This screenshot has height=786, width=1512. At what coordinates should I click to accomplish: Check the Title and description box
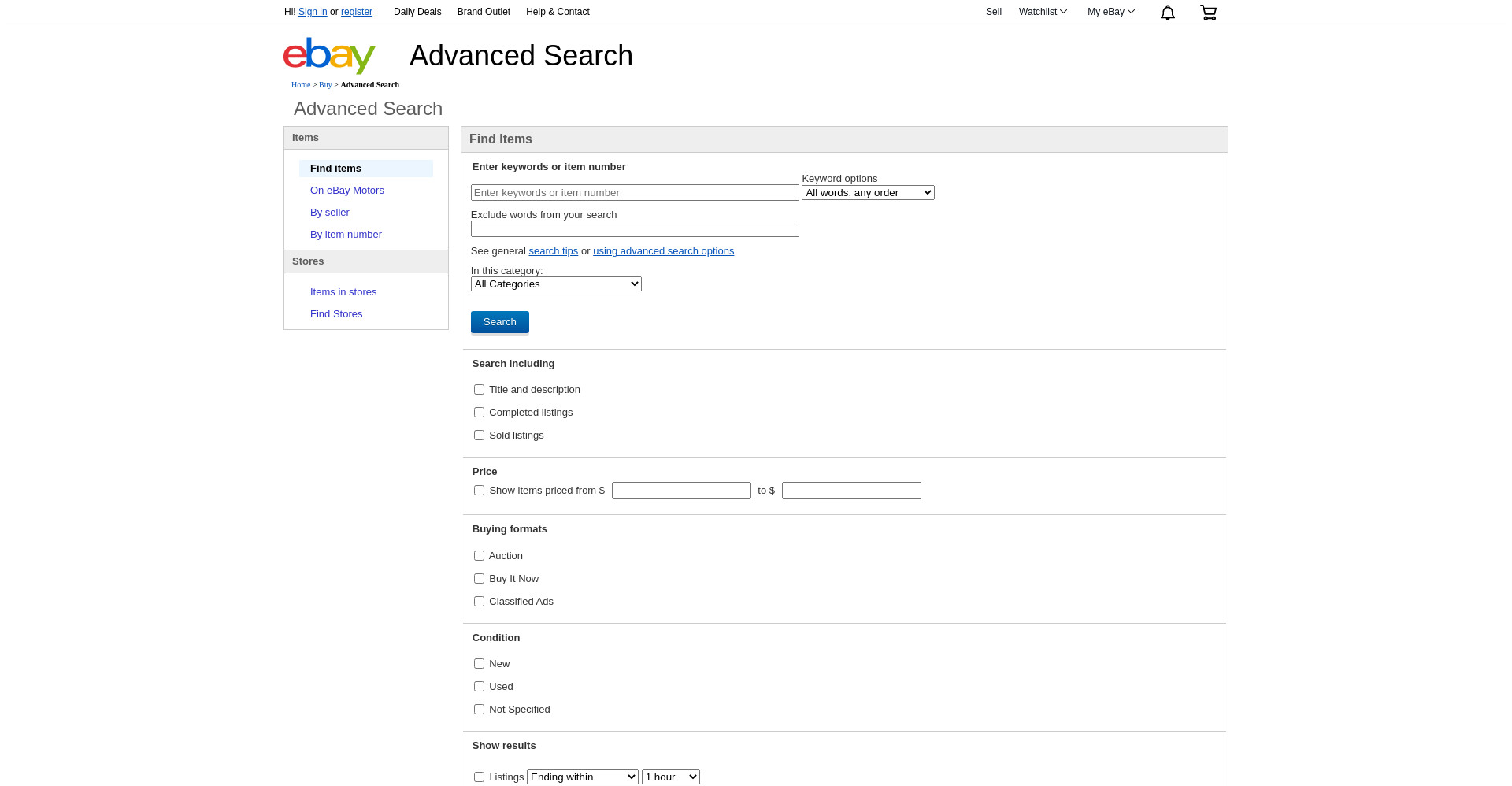tap(479, 390)
